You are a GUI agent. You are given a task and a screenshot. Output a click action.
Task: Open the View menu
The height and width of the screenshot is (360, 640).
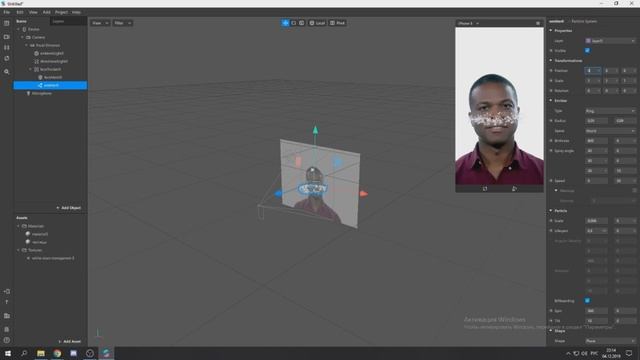pyautogui.click(x=33, y=12)
